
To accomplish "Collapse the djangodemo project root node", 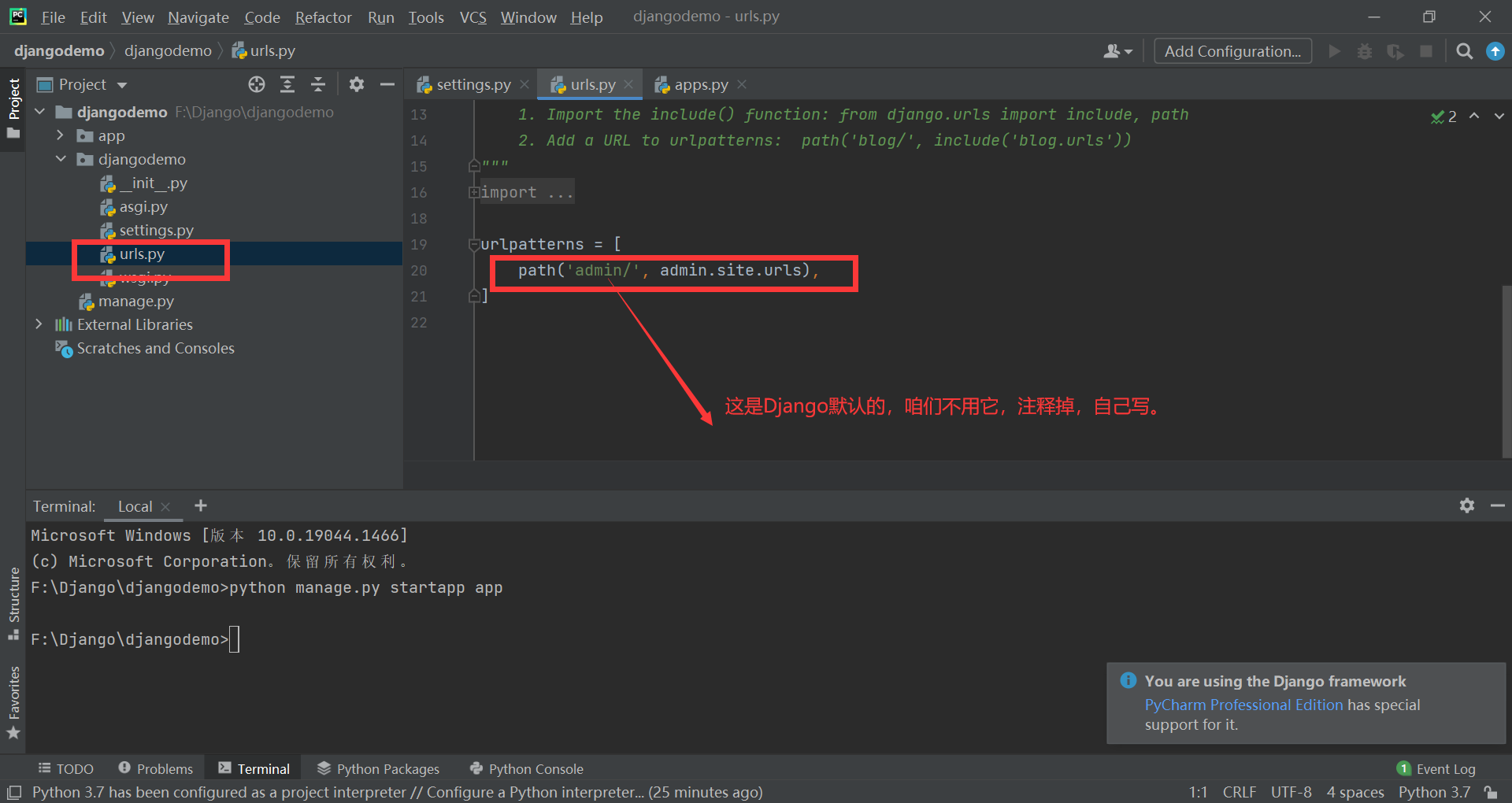I will click(40, 112).
